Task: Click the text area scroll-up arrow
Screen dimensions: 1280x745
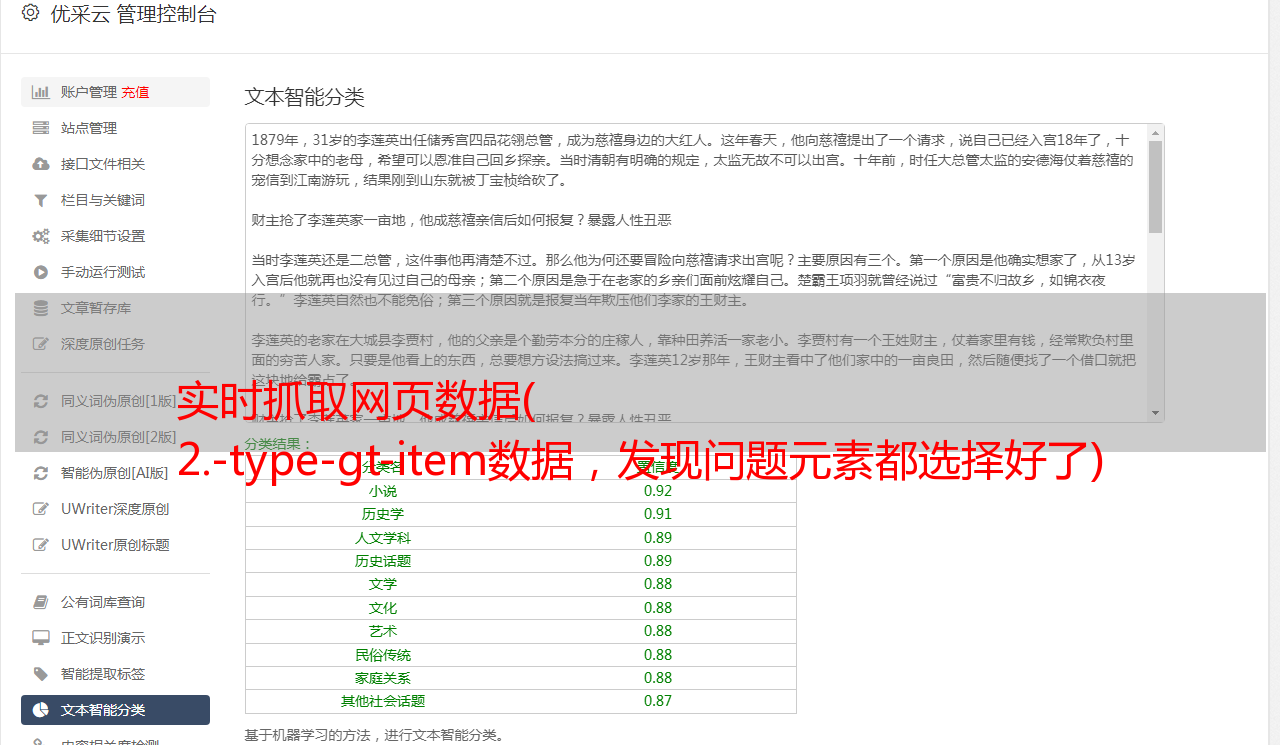Action: 1156,132
